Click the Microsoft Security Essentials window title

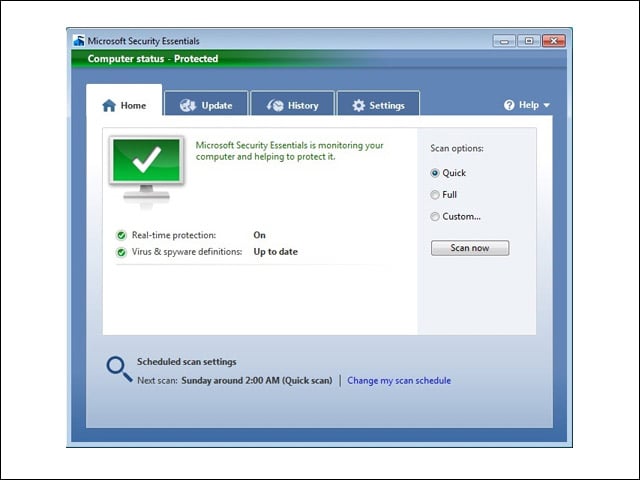point(143,41)
